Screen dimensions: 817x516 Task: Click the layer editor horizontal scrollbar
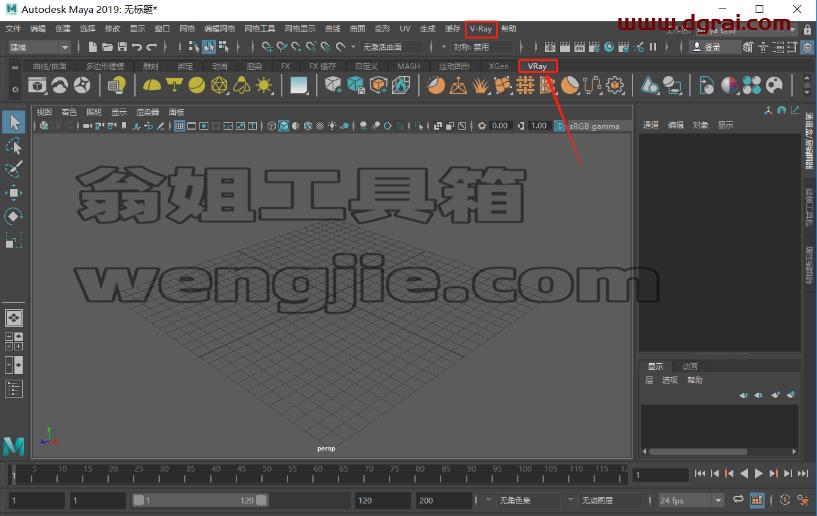698,451
